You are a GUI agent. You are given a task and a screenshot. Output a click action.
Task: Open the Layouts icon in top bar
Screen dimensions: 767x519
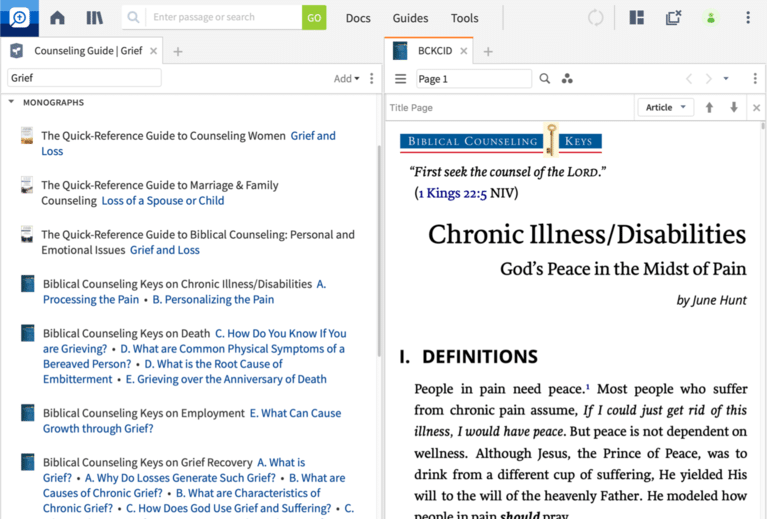636,18
